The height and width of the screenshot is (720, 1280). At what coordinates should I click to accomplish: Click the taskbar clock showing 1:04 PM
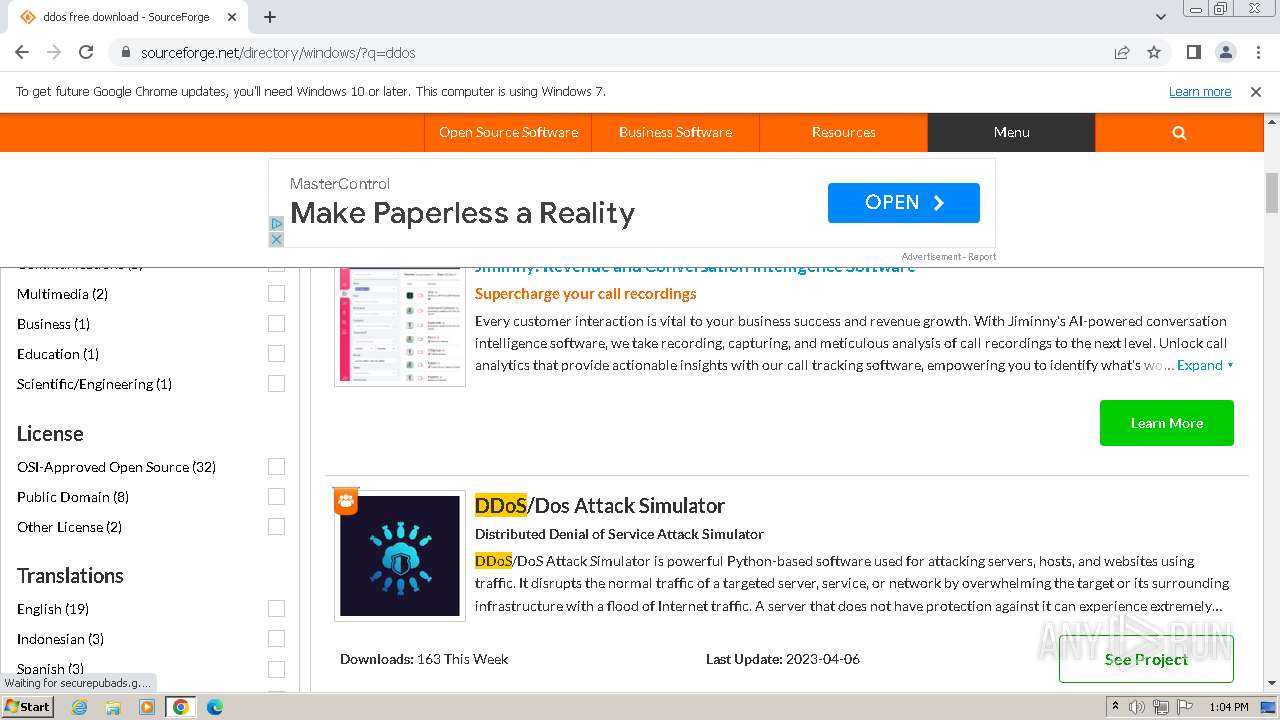[1228, 707]
